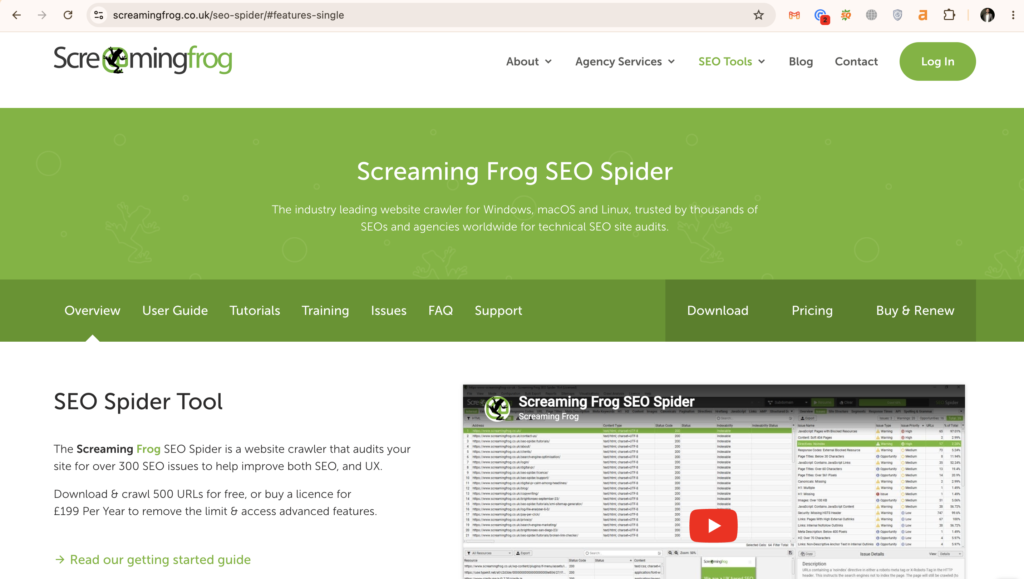Open the Support tab

(x=498, y=311)
